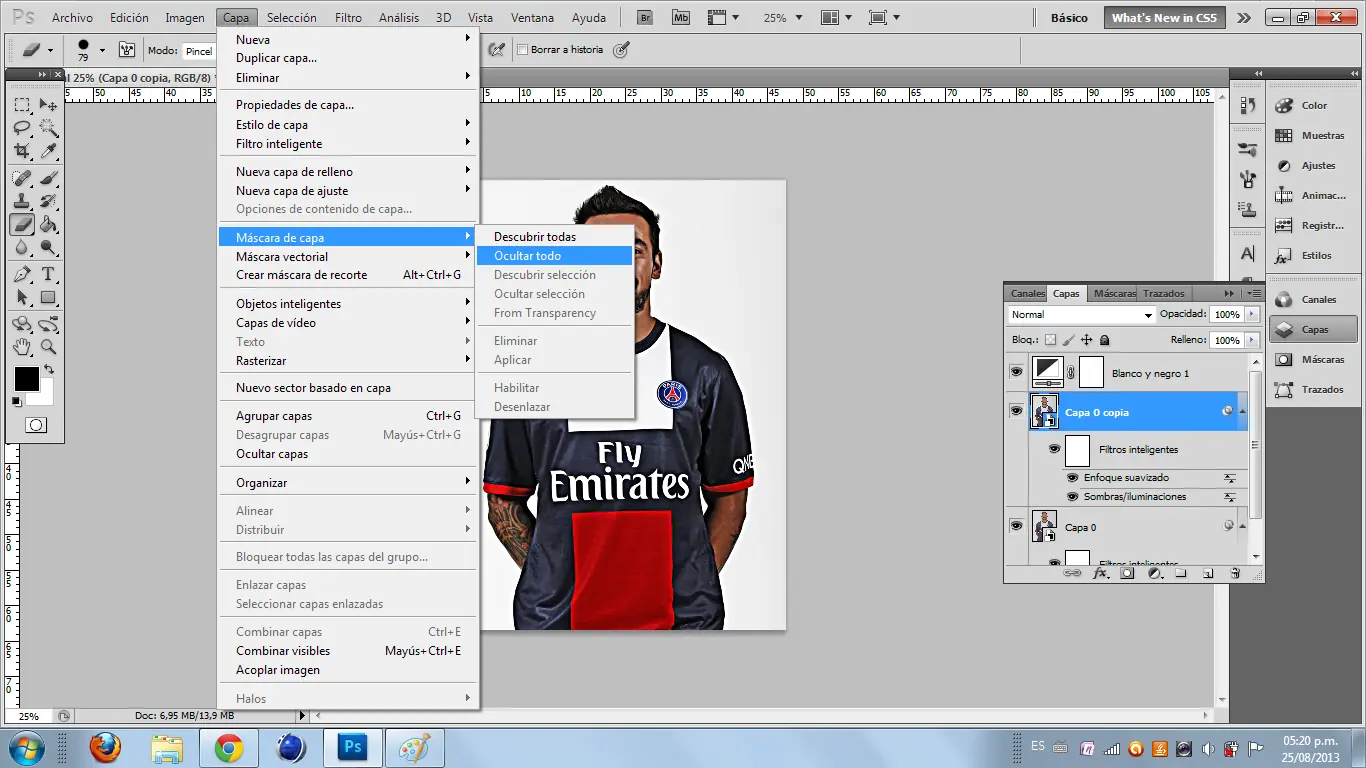Swap foreground and background colors
Screen dimensions: 1366x768
(48, 370)
